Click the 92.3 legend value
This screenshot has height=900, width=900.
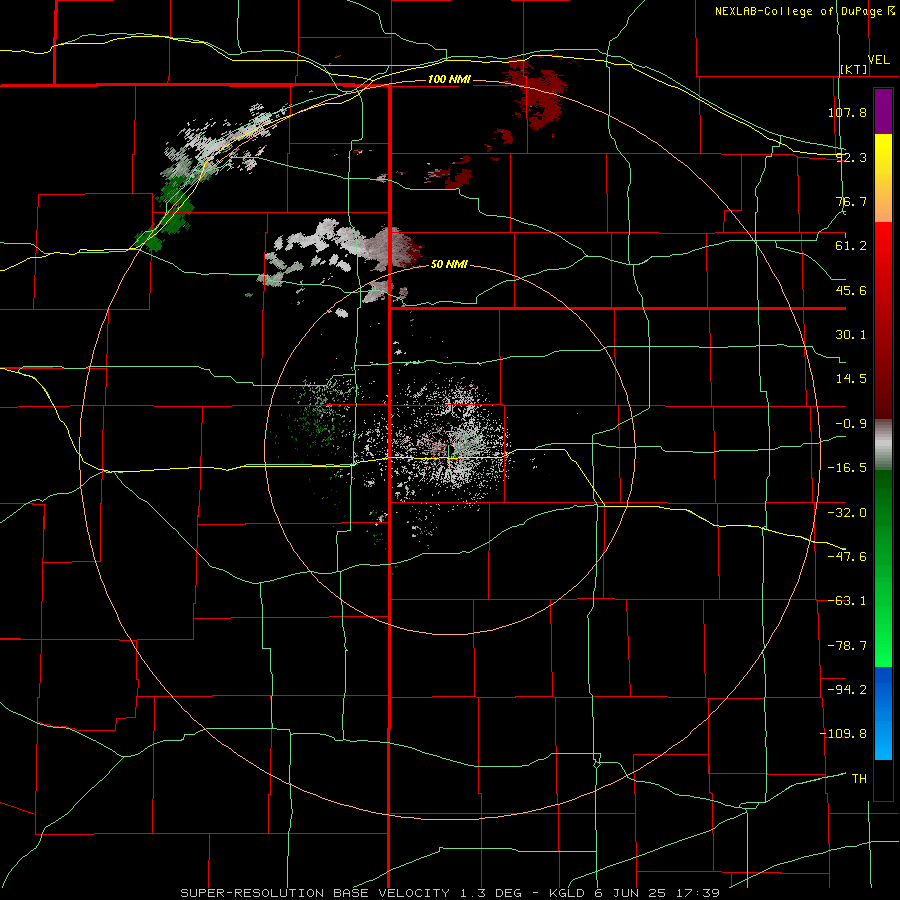click(x=851, y=157)
